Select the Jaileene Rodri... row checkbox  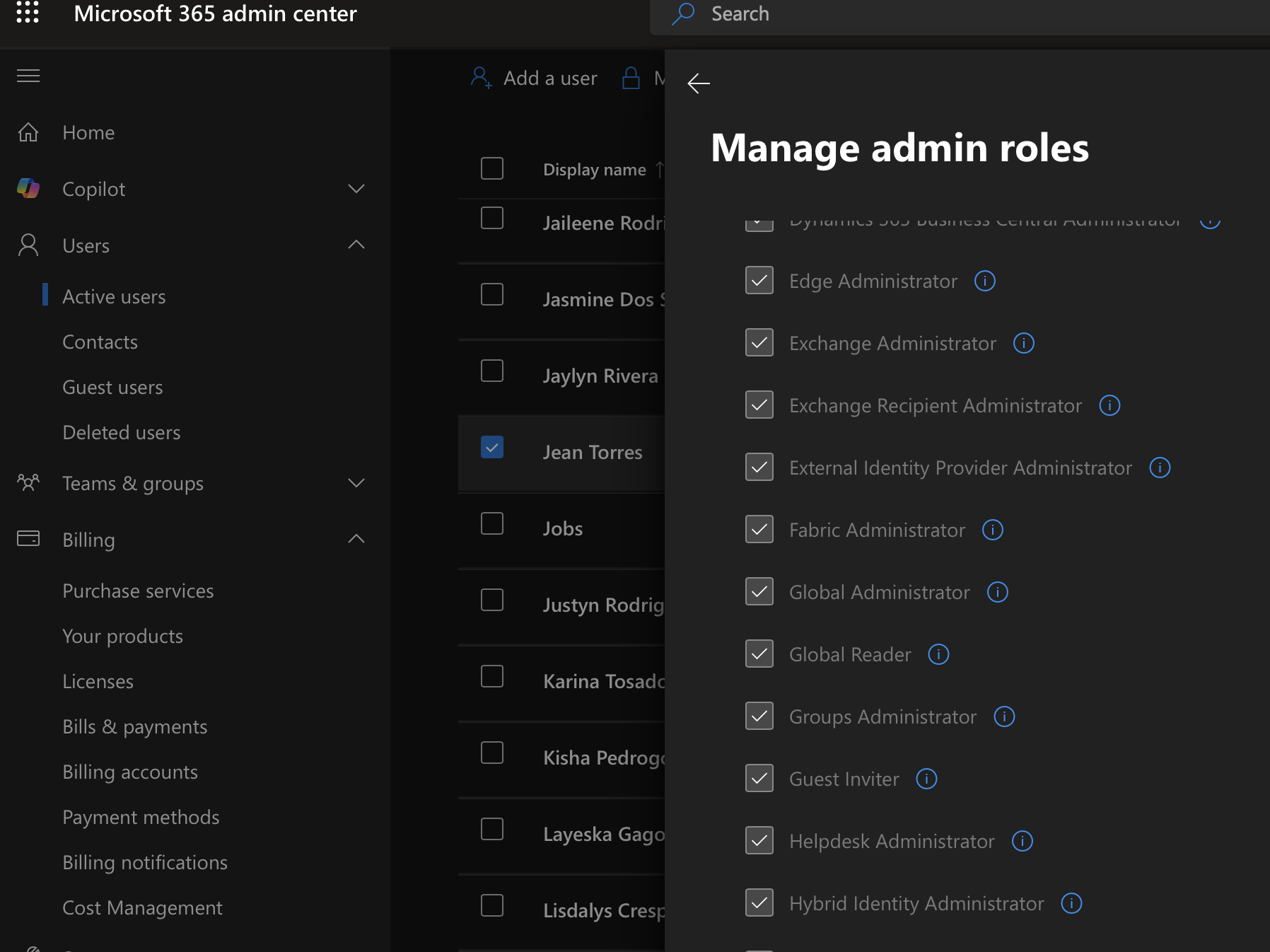click(492, 218)
